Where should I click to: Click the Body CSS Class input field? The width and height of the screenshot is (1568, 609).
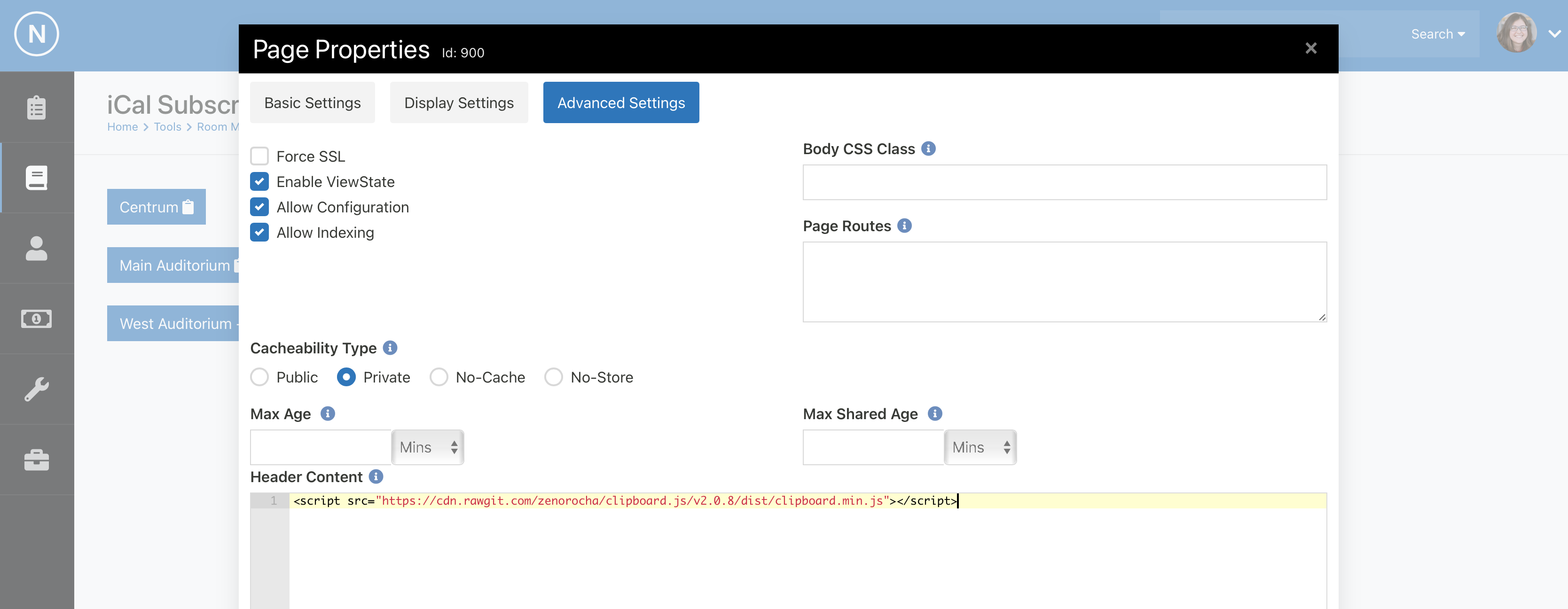1065,182
